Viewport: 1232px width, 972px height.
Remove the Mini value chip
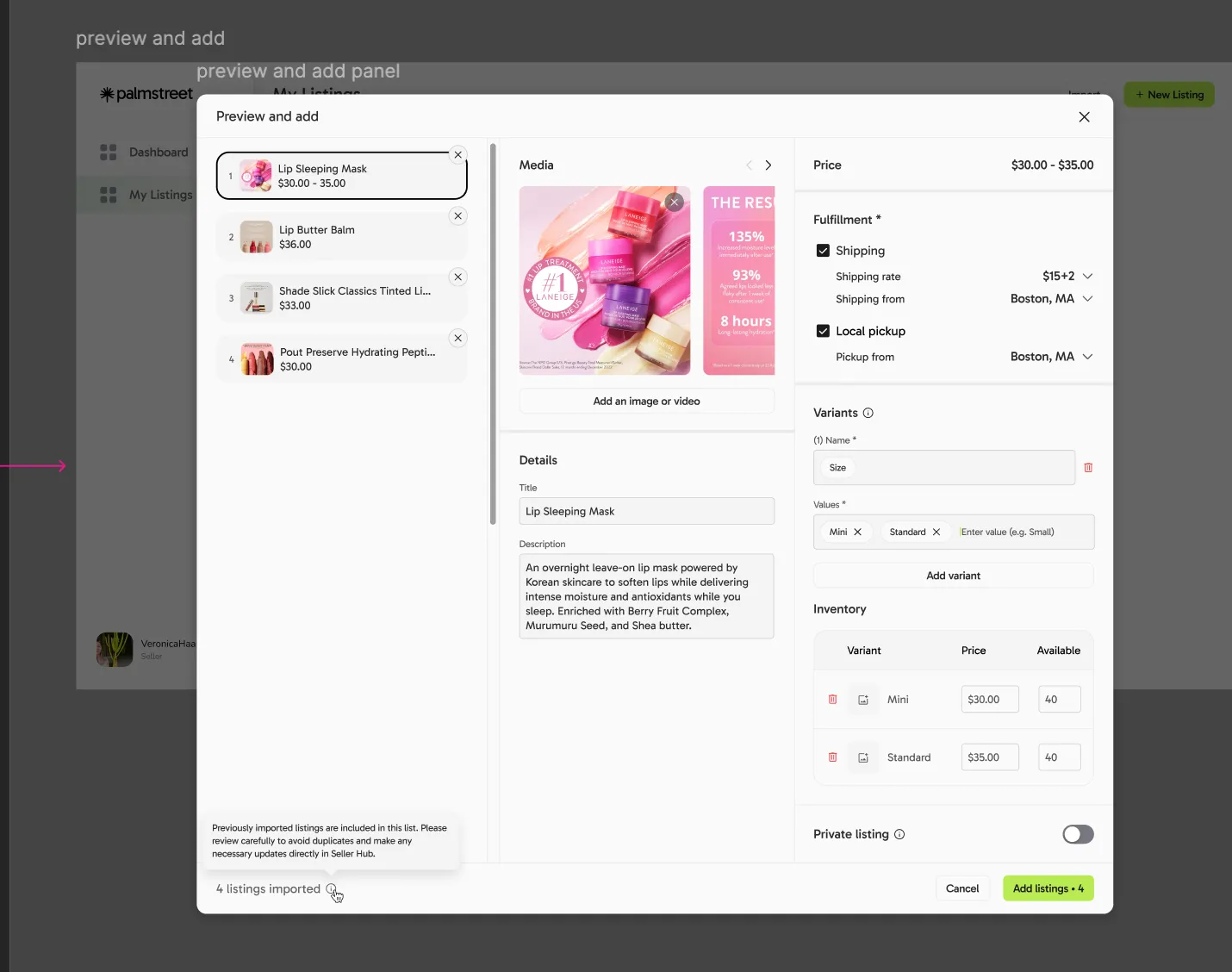click(x=858, y=533)
